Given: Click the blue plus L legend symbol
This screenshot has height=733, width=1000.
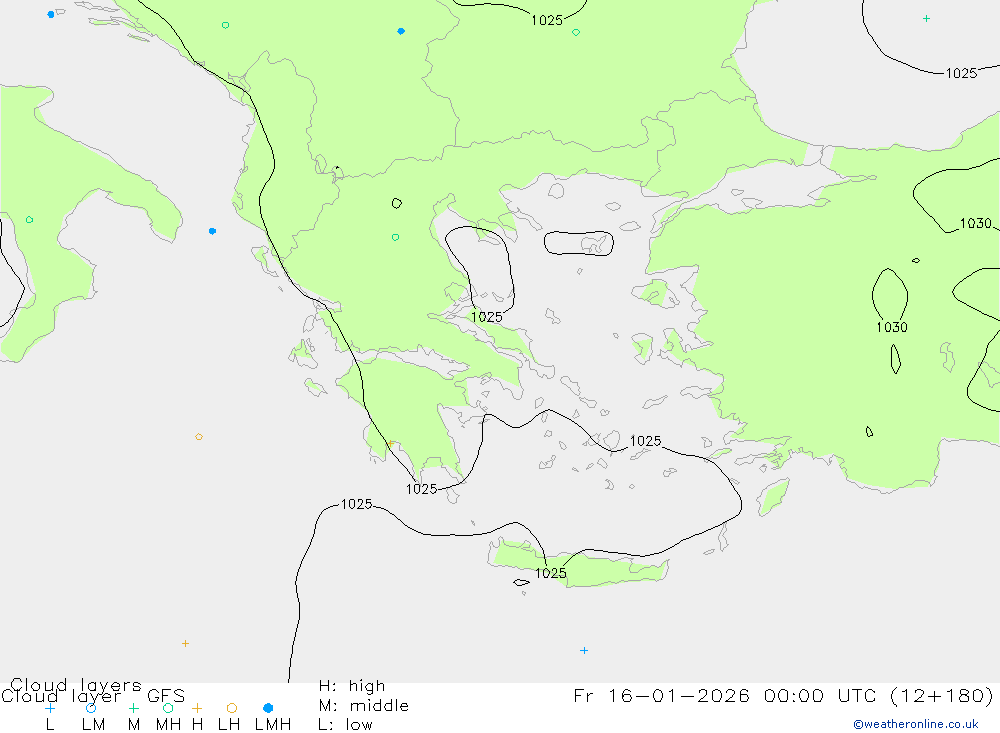Looking at the screenshot, I should tap(50, 708).
